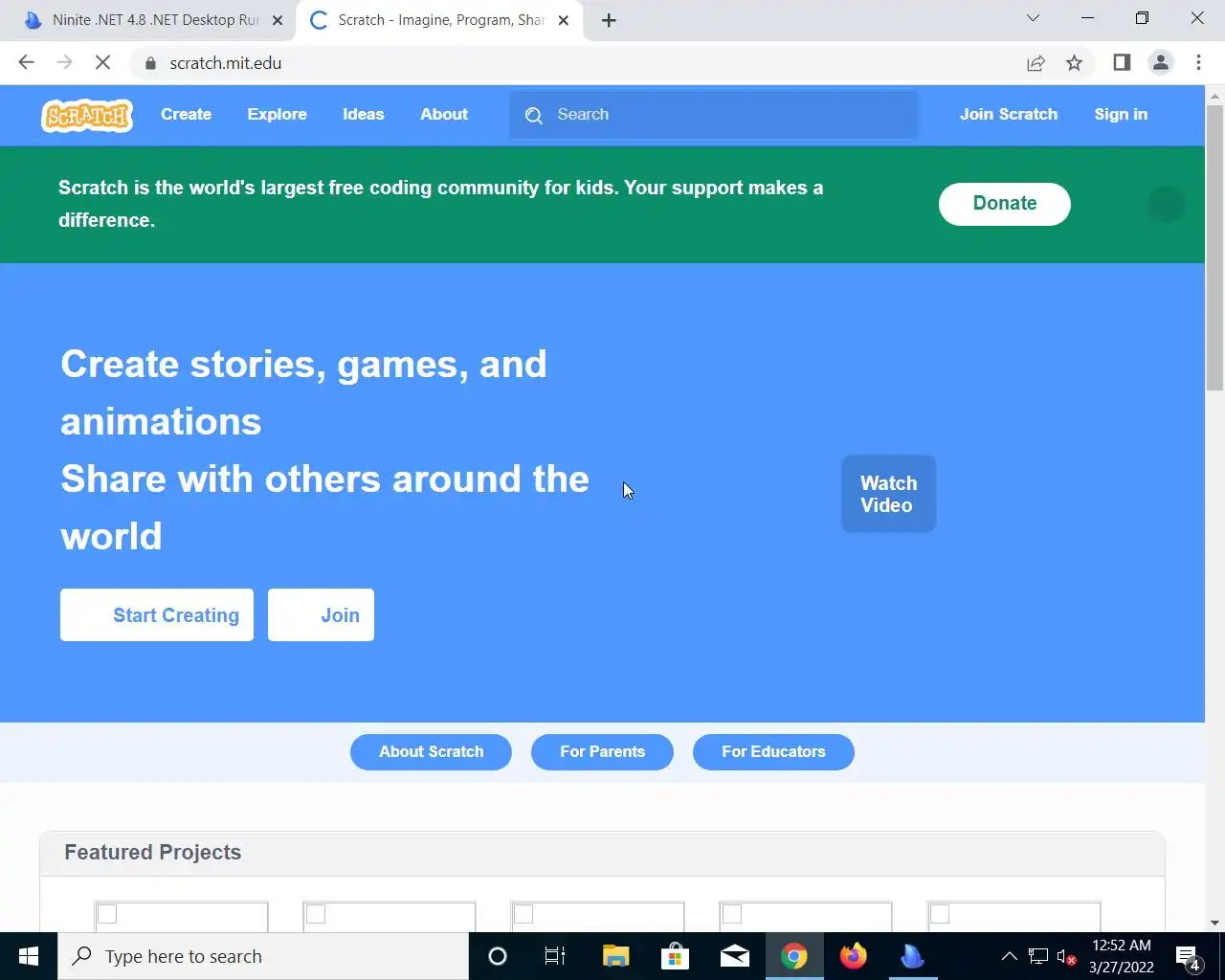Click the Watch Video button

click(888, 494)
